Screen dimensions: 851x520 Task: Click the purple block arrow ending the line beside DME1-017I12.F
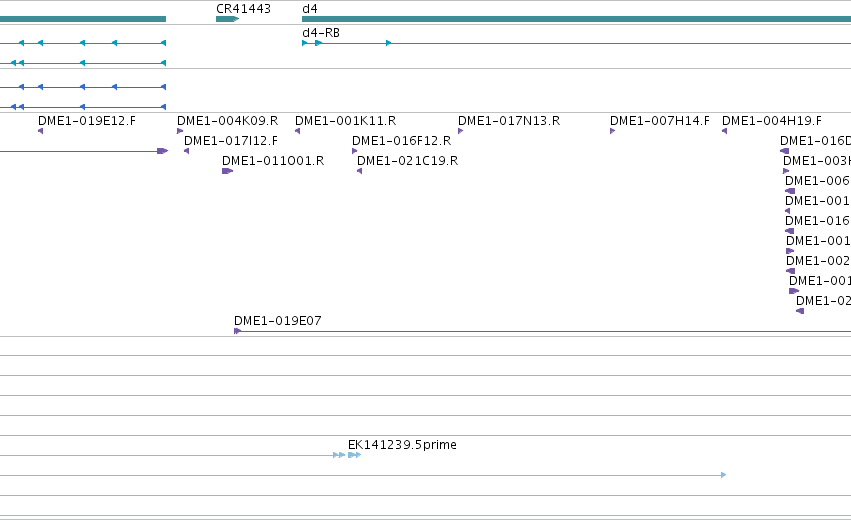click(x=163, y=151)
